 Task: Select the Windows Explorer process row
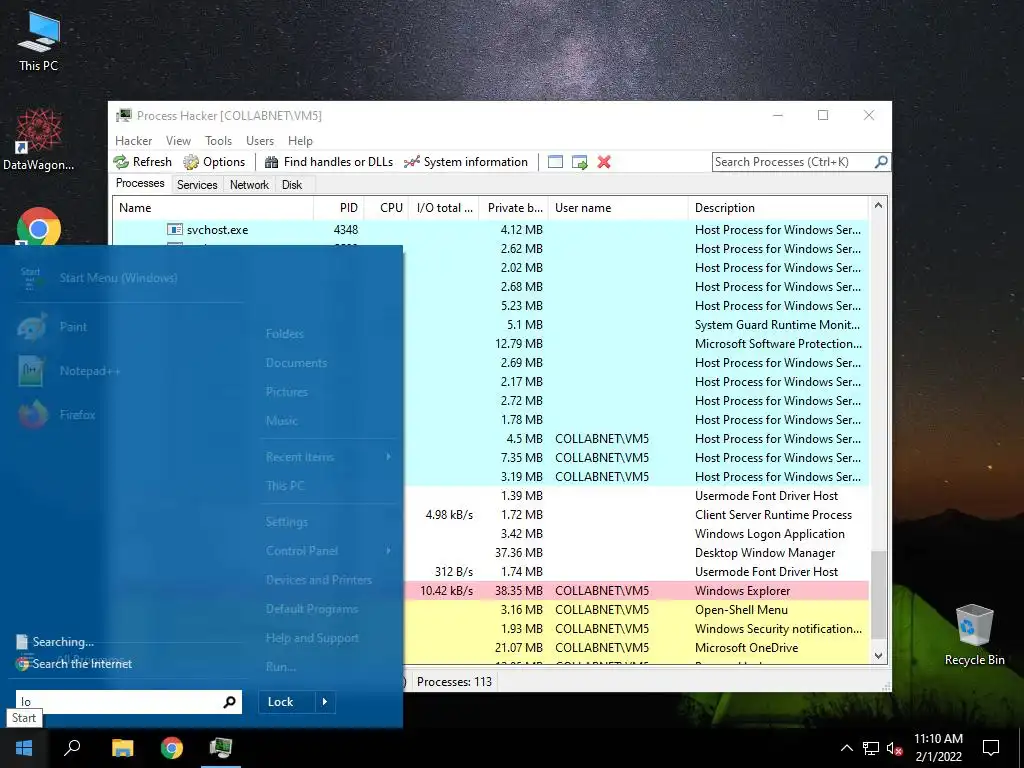636,591
